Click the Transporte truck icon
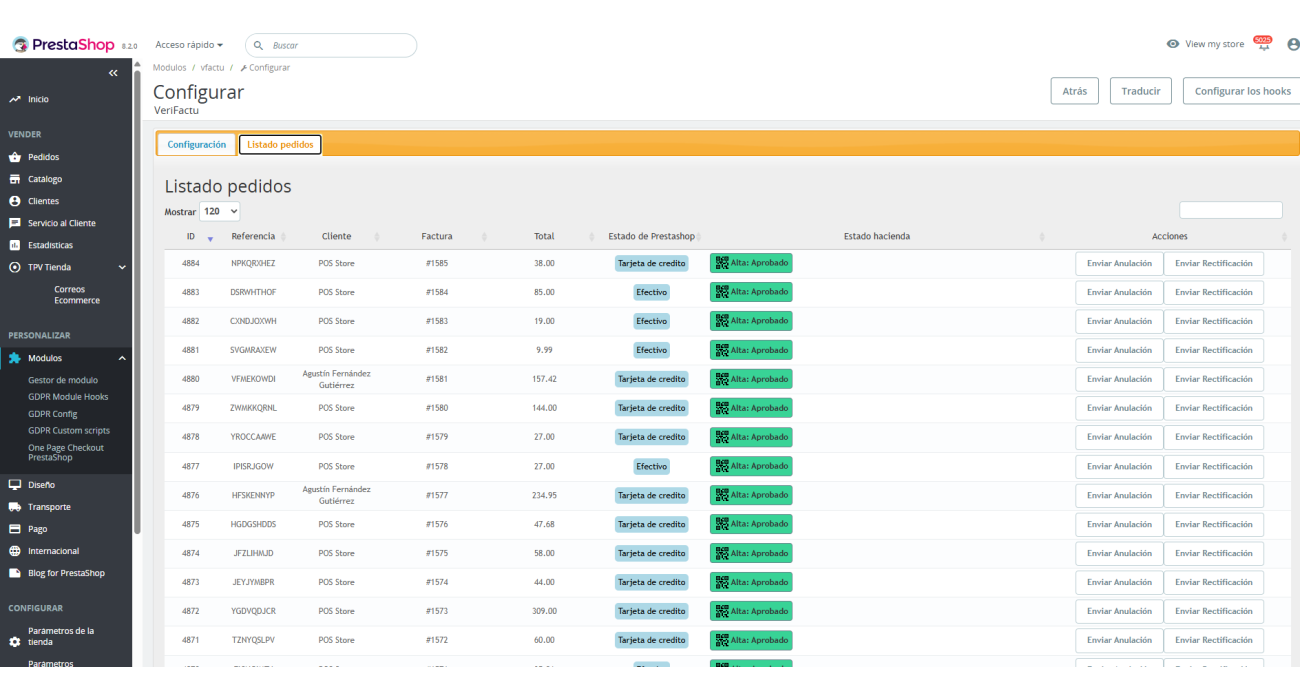Image resolution: width=1300 pixels, height=700 pixels. 14,507
